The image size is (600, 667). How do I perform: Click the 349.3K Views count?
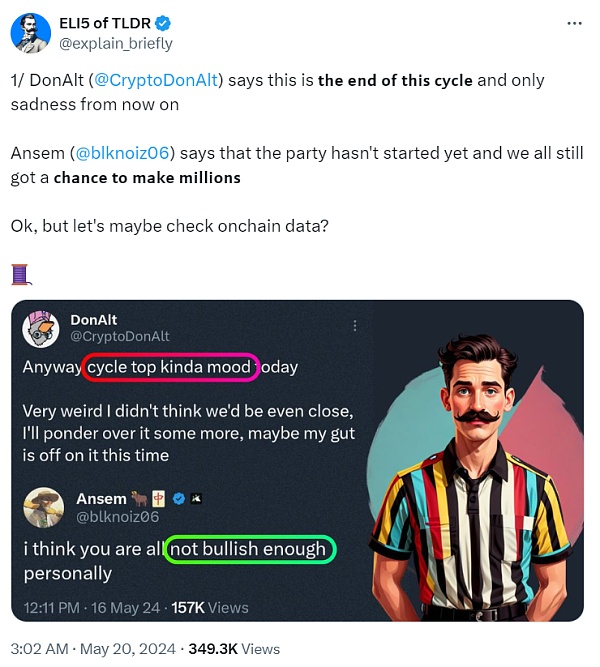pyautogui.click(x=247, y=649)
